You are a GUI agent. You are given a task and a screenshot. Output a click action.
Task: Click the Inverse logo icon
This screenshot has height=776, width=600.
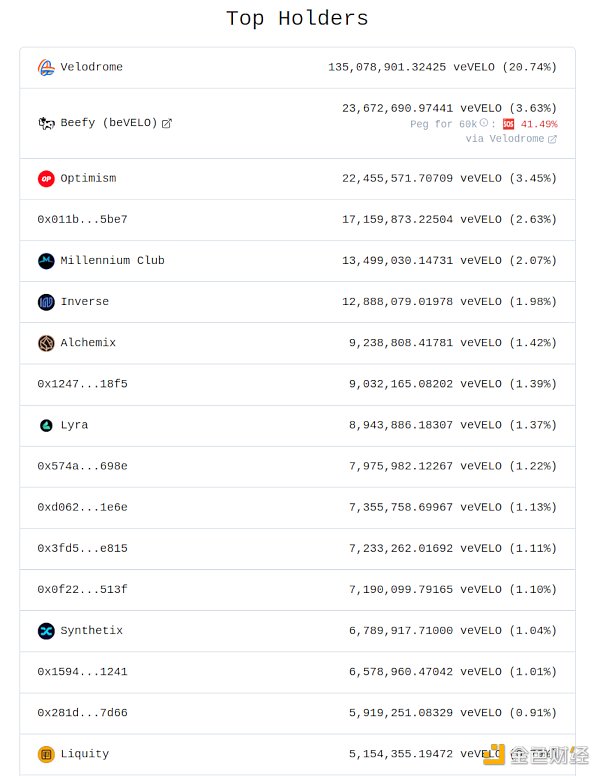tap(46, 302)
